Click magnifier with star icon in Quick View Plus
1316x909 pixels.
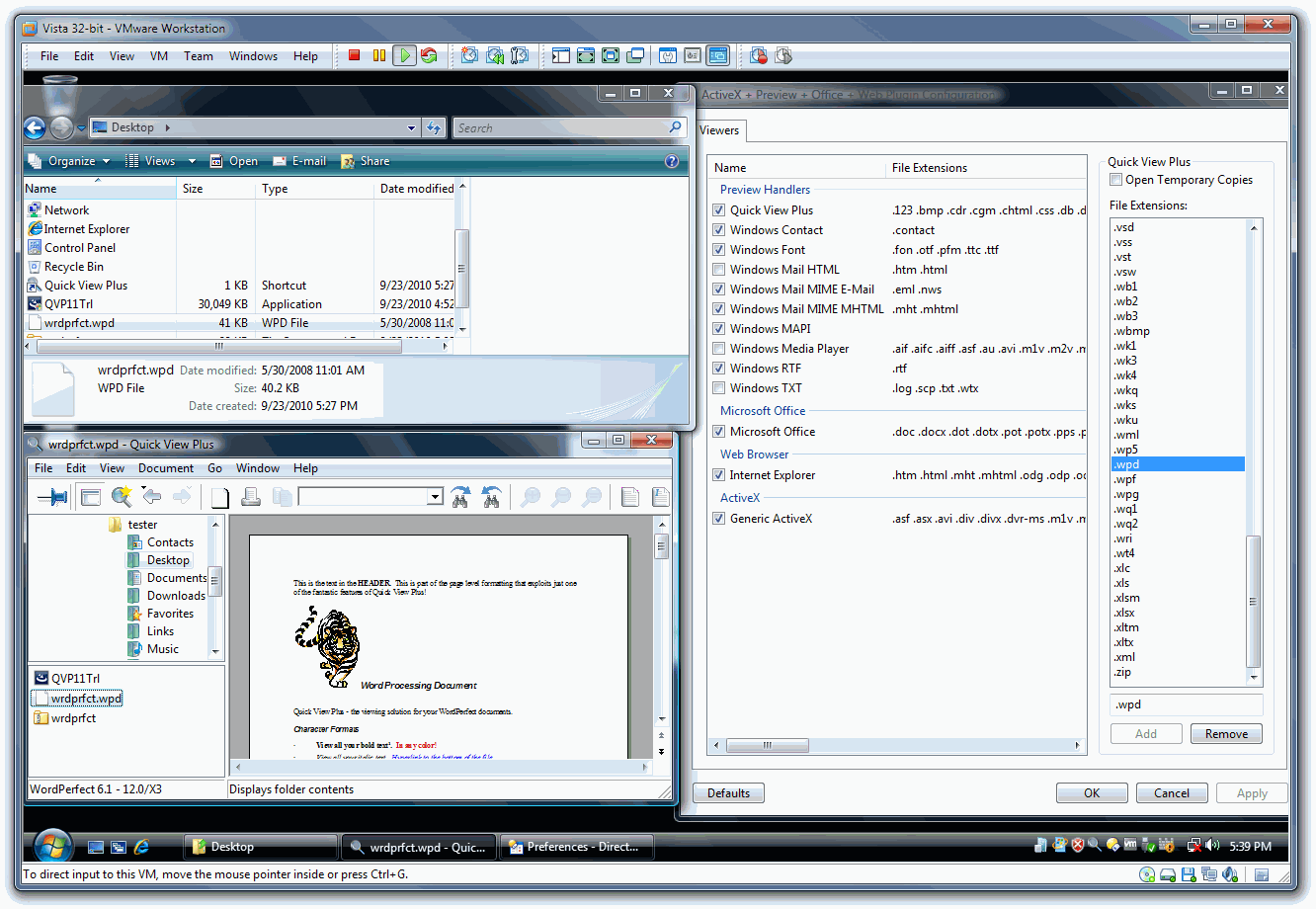tap(122, 497)
